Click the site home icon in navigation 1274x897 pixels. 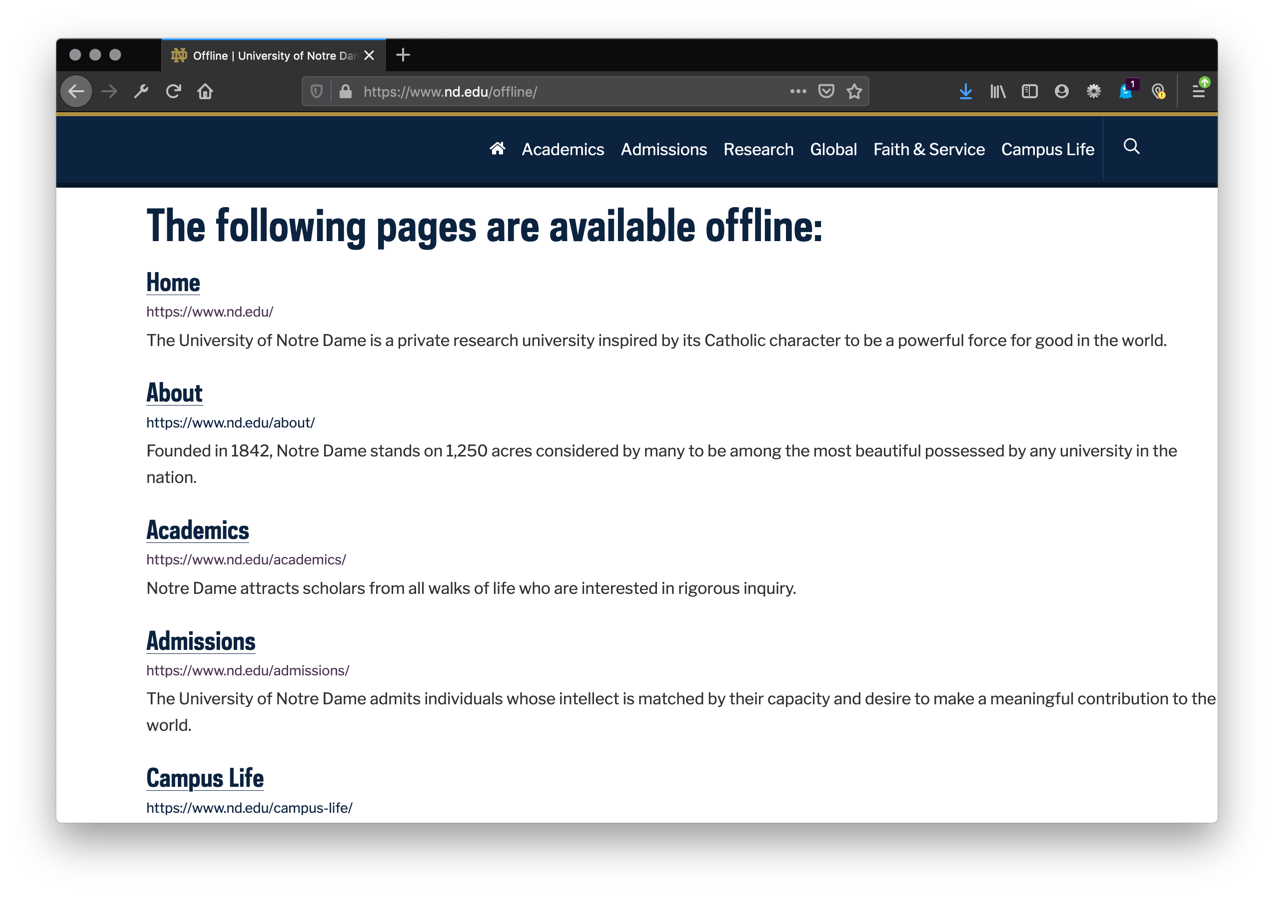[497, 149]
